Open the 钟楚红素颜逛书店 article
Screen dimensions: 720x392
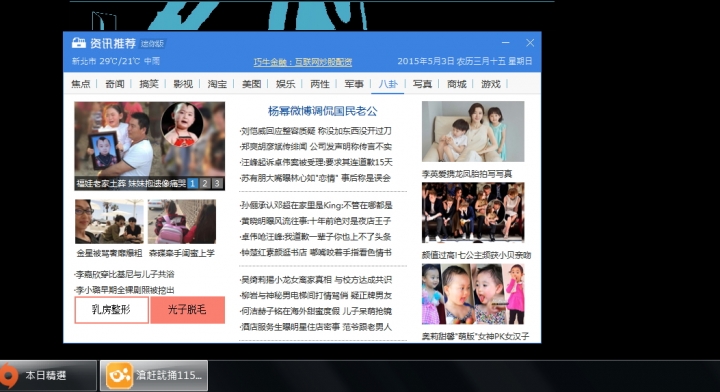click(x=315, y=252)
